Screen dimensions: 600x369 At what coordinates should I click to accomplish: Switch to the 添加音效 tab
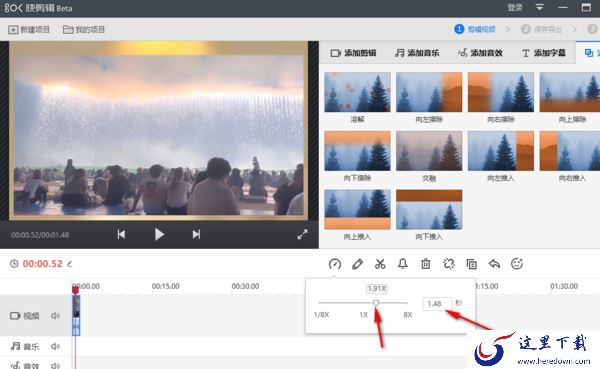point(480,53)
